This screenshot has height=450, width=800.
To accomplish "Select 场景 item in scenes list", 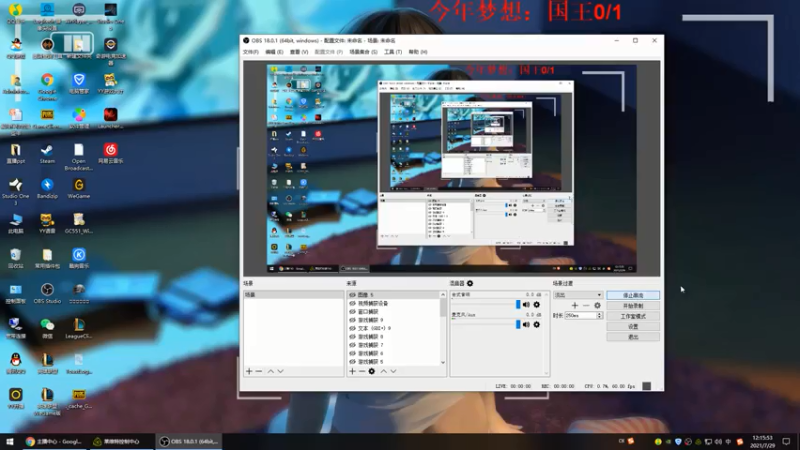I will coord(294,295).
